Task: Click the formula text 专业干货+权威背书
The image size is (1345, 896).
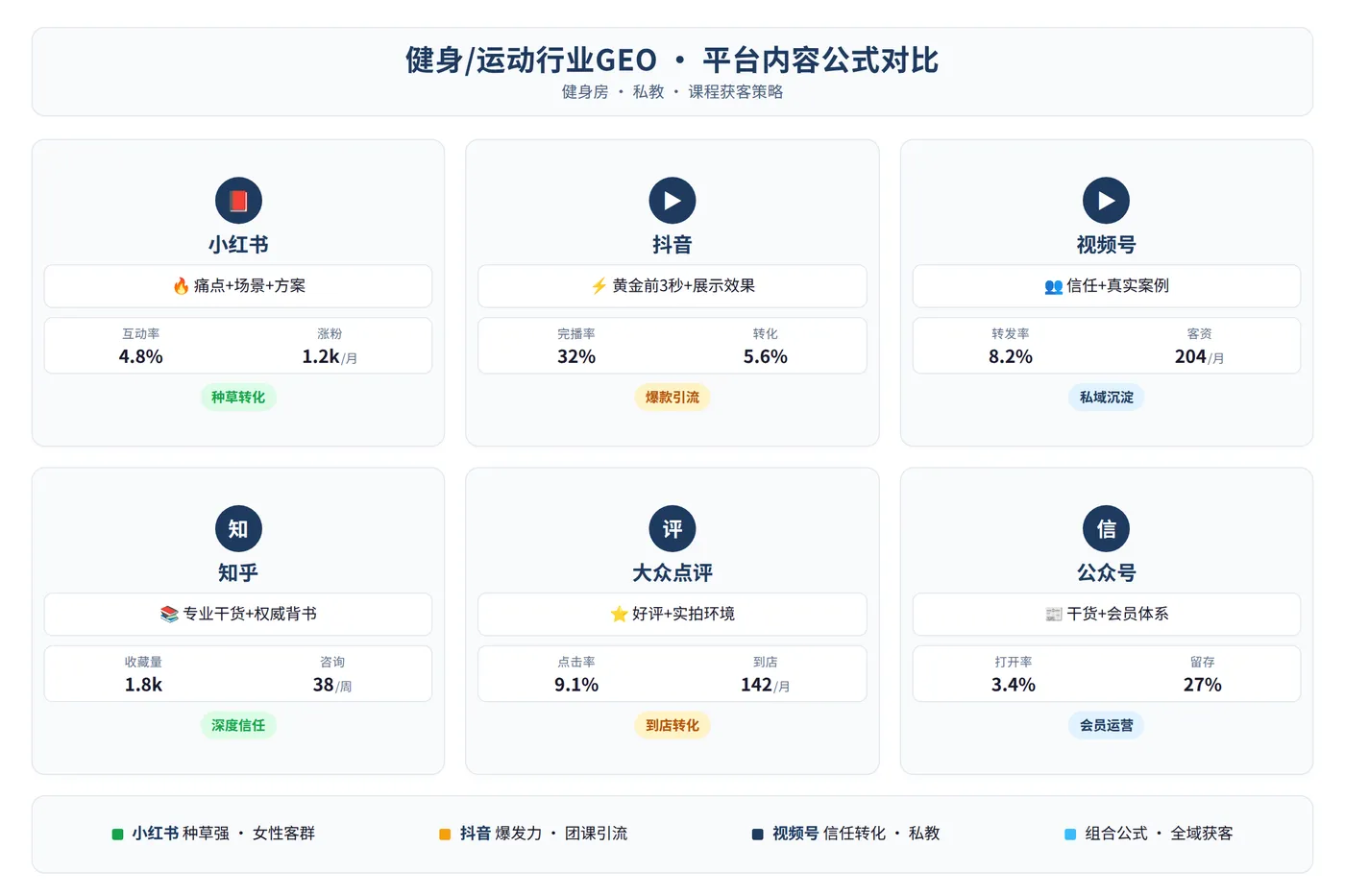Action: click(250, 614)
